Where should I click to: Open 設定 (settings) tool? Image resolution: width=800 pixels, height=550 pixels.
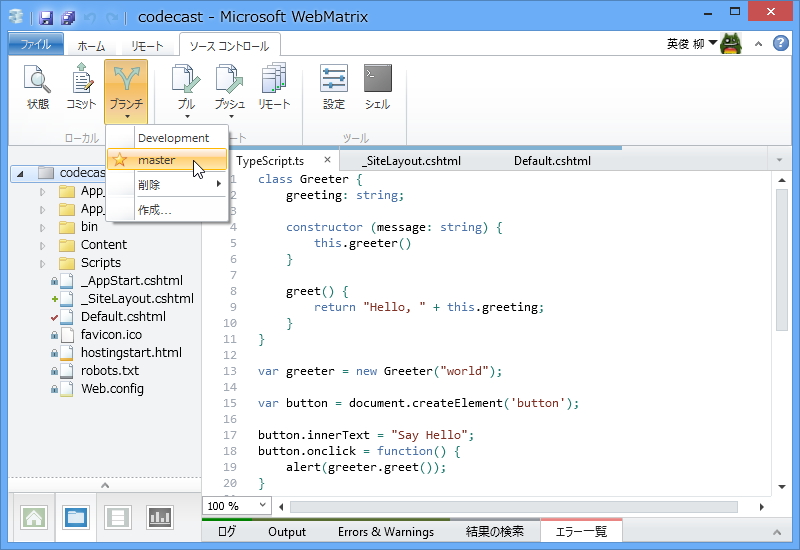point(334,87)
